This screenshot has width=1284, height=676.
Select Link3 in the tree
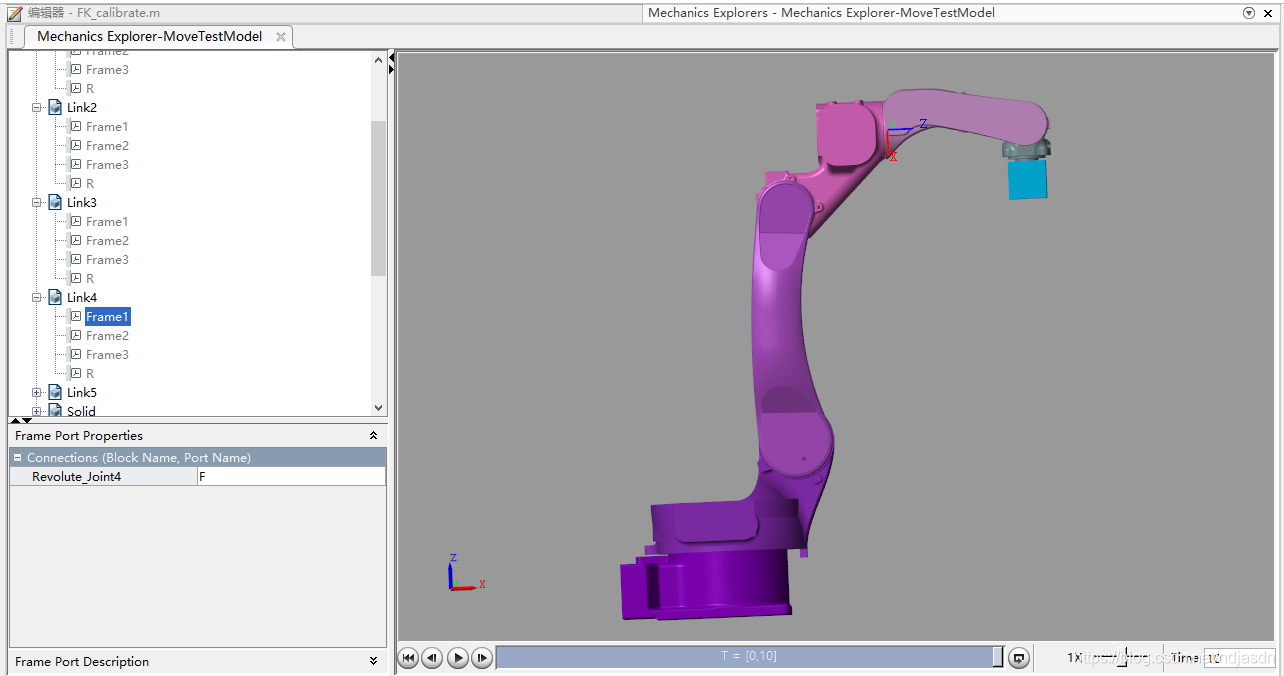point(82,202)
